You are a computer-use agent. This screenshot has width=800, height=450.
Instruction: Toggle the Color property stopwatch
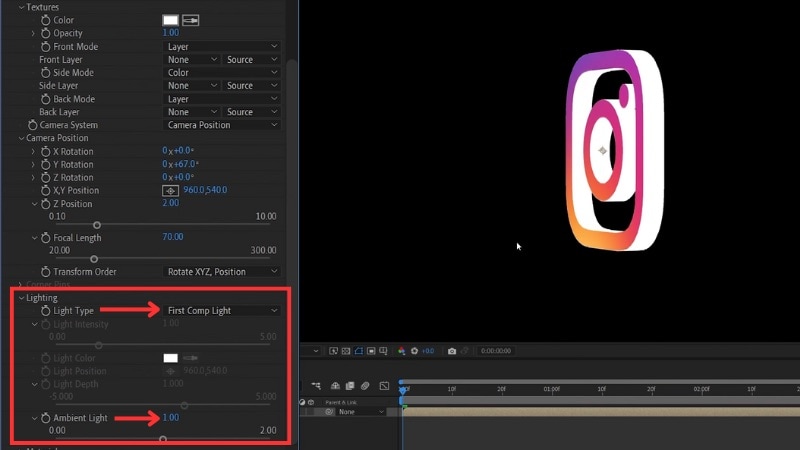45,20
